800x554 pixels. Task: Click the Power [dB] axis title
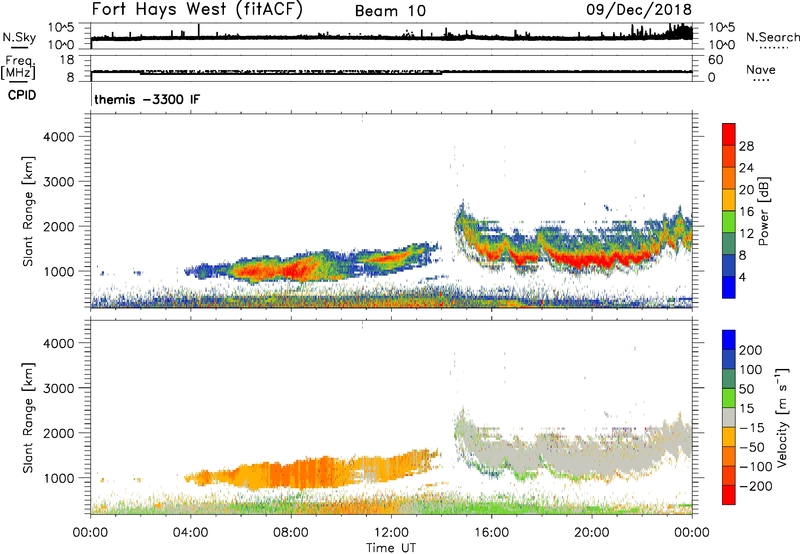(x=764, y=211)
